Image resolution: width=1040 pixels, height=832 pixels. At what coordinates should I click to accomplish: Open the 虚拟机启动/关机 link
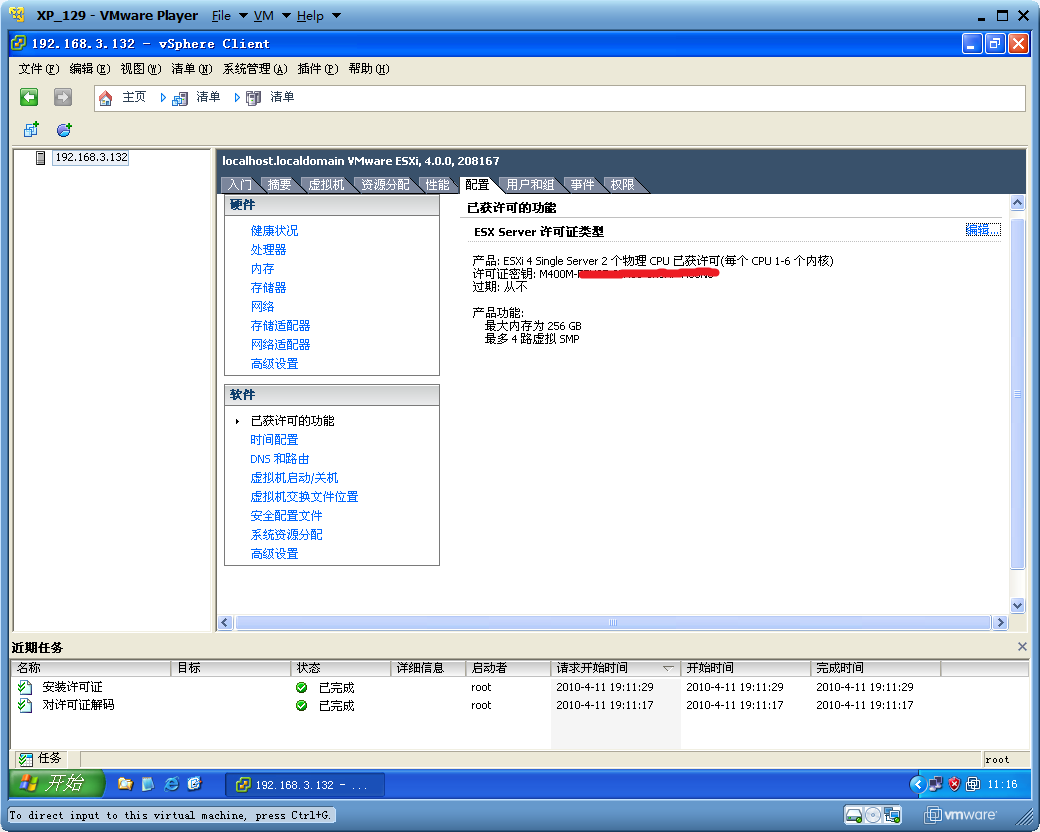click(x=294, y=478)
